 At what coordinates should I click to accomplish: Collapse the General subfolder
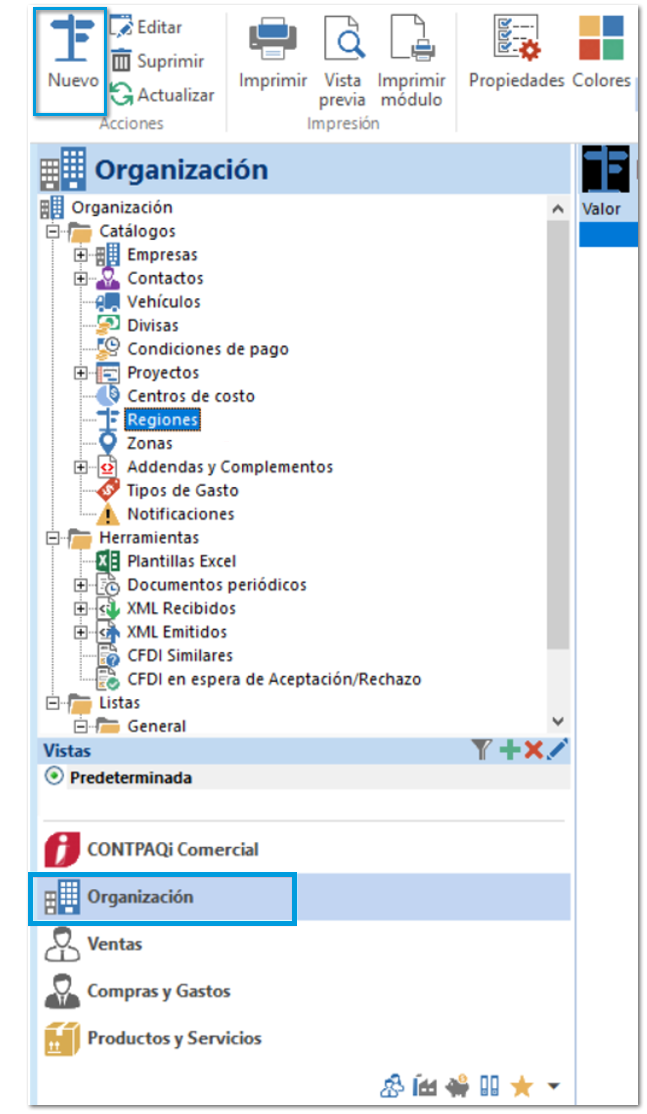pos(81,726)
